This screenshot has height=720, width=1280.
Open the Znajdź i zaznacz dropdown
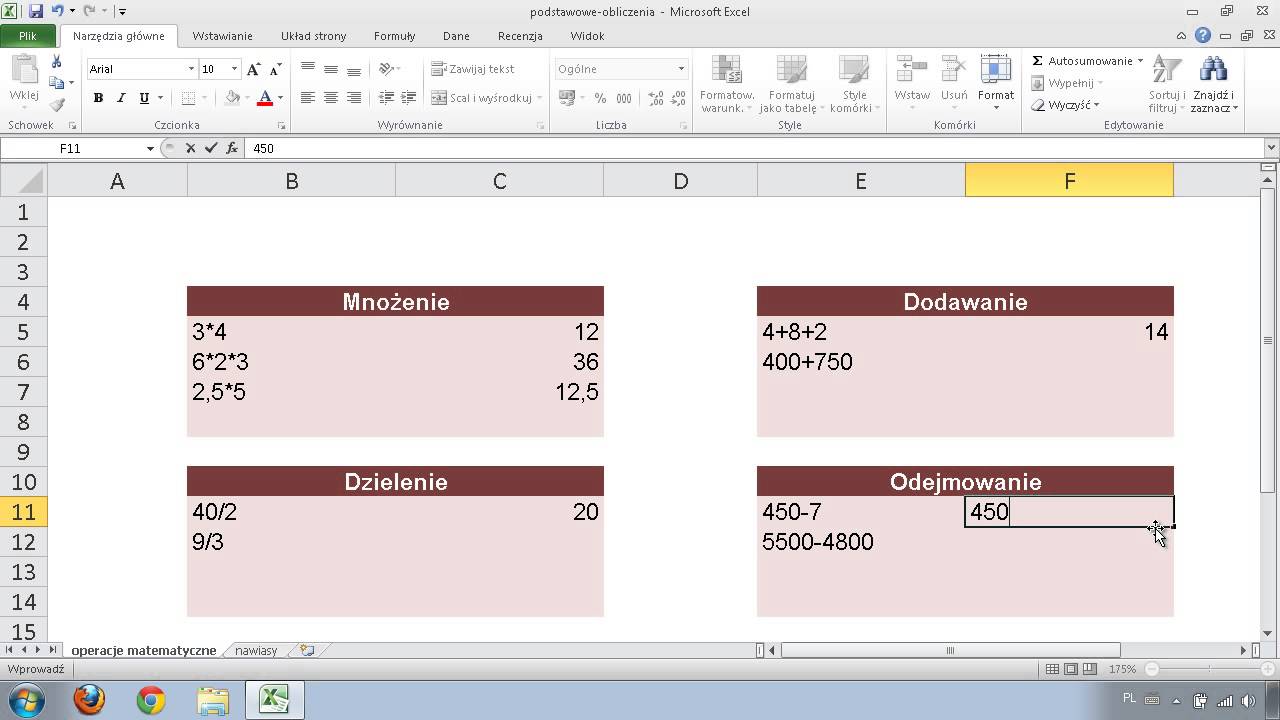(x=1213, y=84)
